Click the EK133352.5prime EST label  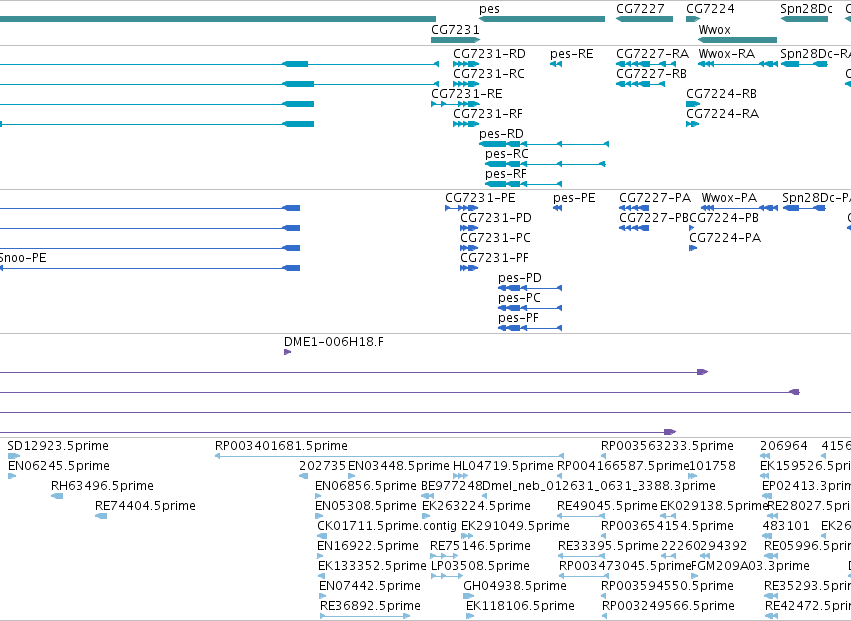click(372, 566)
